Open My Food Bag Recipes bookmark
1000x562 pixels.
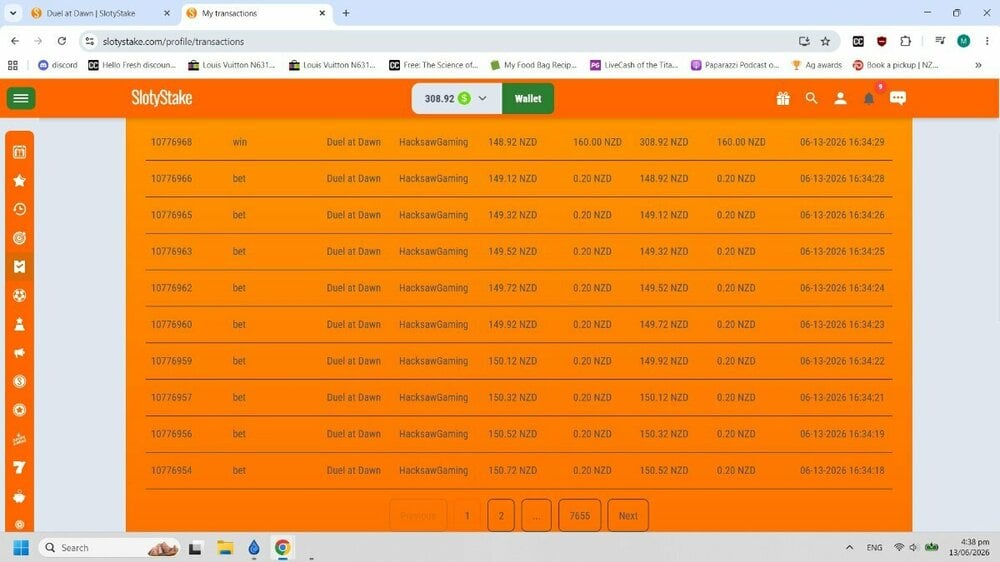[534, 65]
